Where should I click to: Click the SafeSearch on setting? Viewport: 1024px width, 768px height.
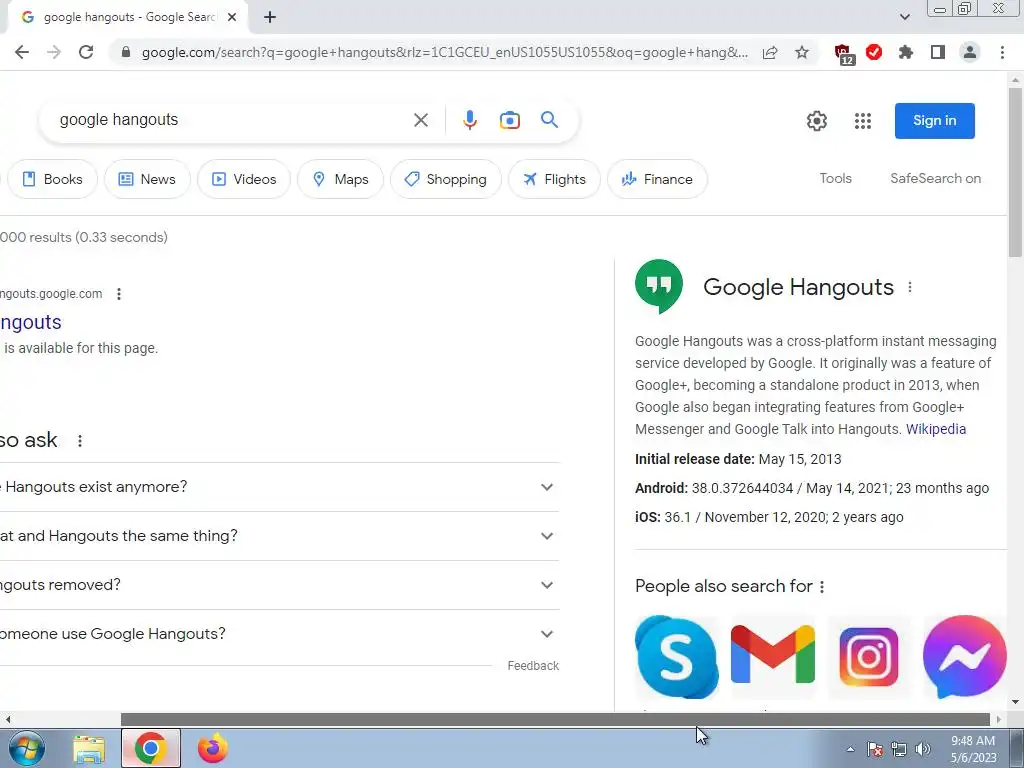pyautogui.click(x=935, y=178)
